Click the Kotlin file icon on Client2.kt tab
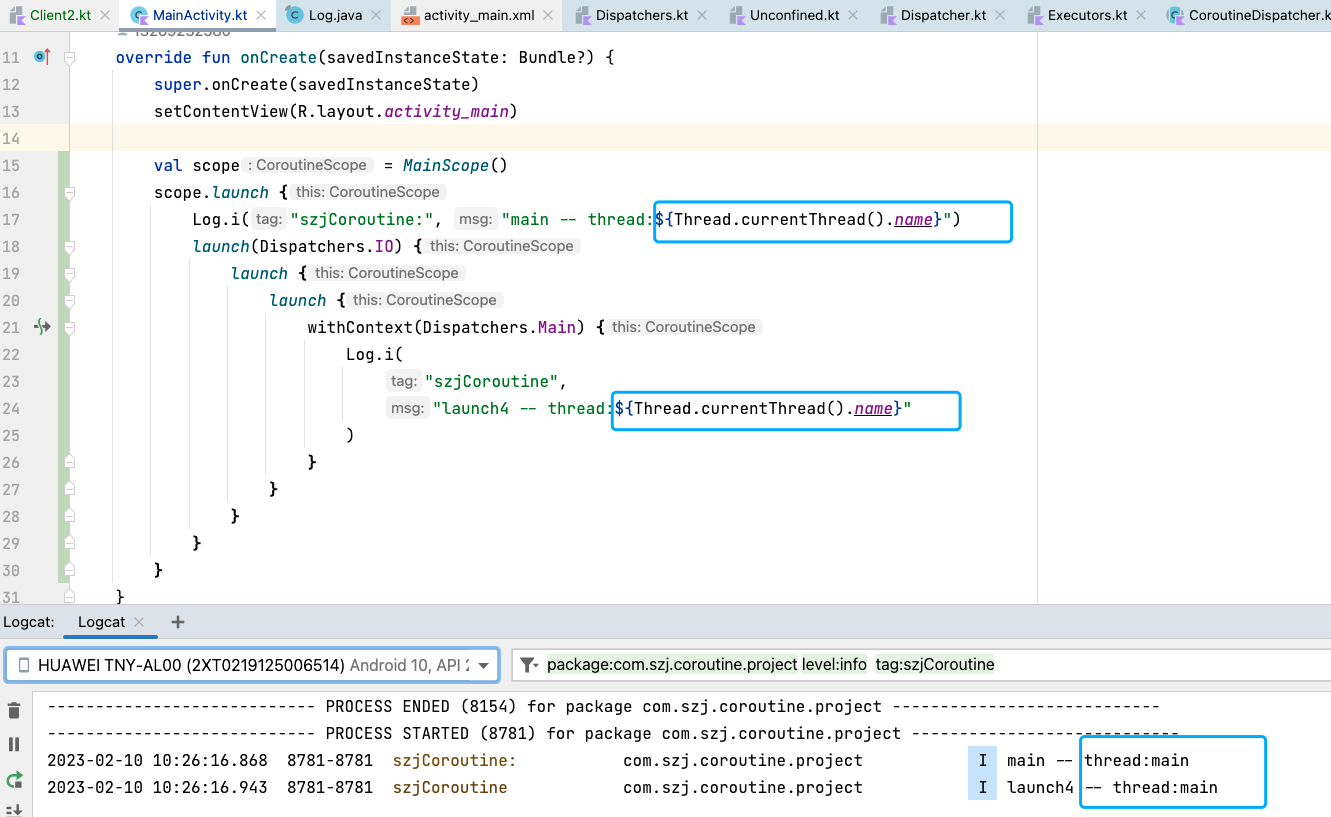 coord(17,15)
